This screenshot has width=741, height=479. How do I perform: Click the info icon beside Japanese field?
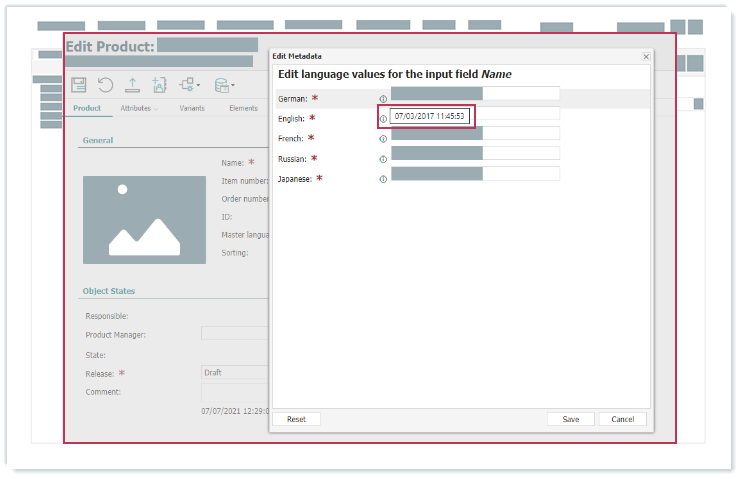pos(383,179)
